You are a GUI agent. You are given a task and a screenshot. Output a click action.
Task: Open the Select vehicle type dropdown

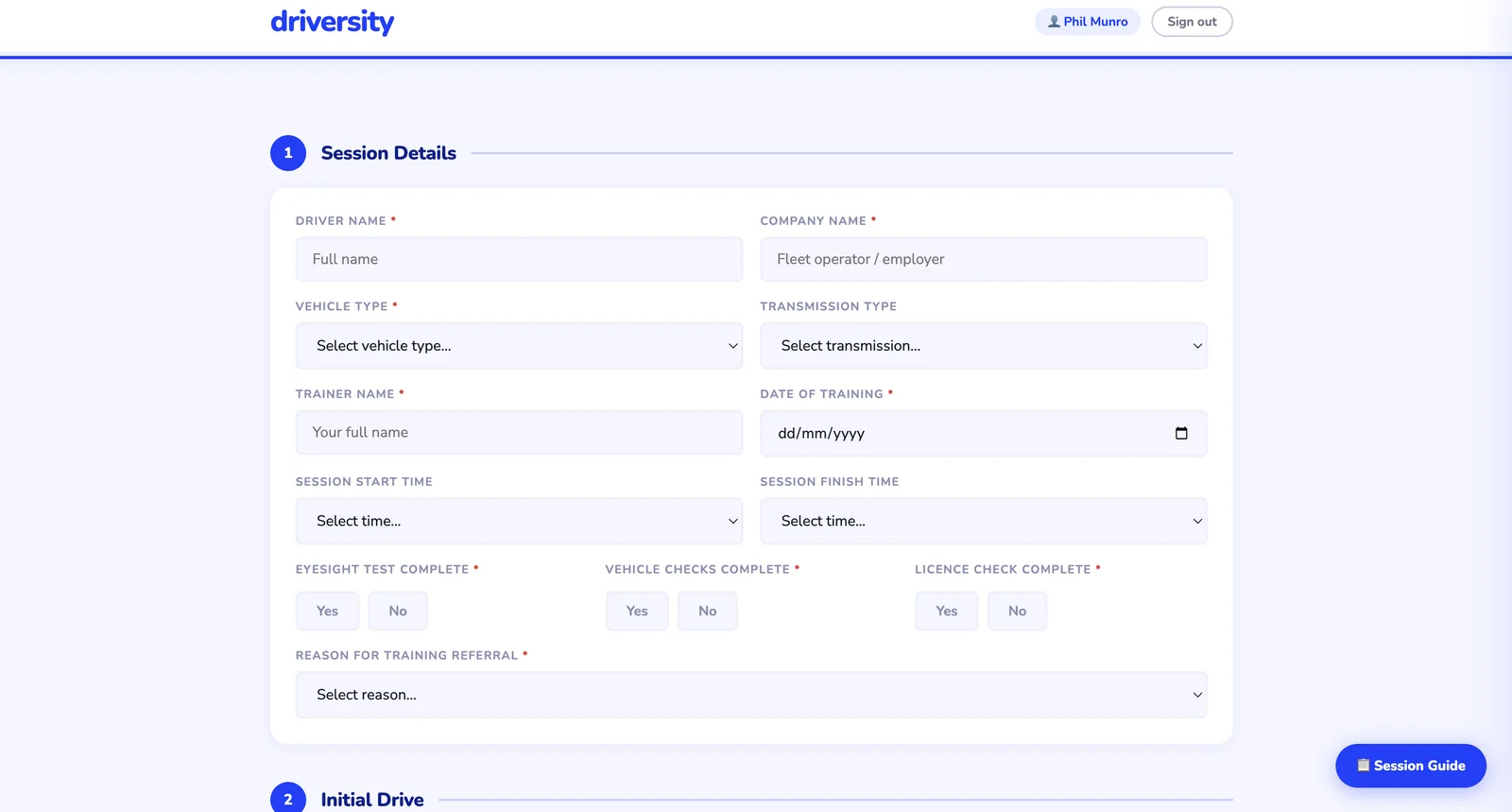coord(519,346)
